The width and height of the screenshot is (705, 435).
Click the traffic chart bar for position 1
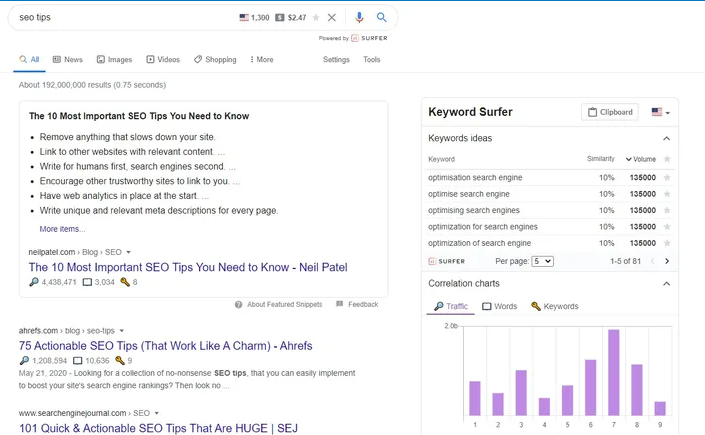pyautogui.click(x=475, y=399)
